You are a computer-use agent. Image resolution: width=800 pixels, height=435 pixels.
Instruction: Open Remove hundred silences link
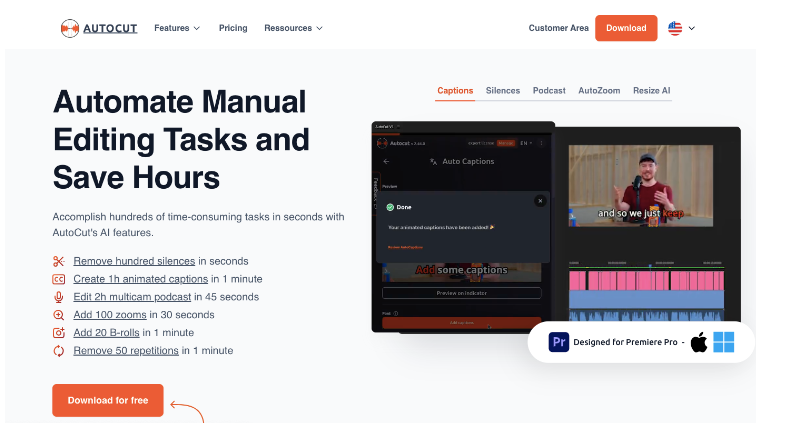tap(134, 261)
